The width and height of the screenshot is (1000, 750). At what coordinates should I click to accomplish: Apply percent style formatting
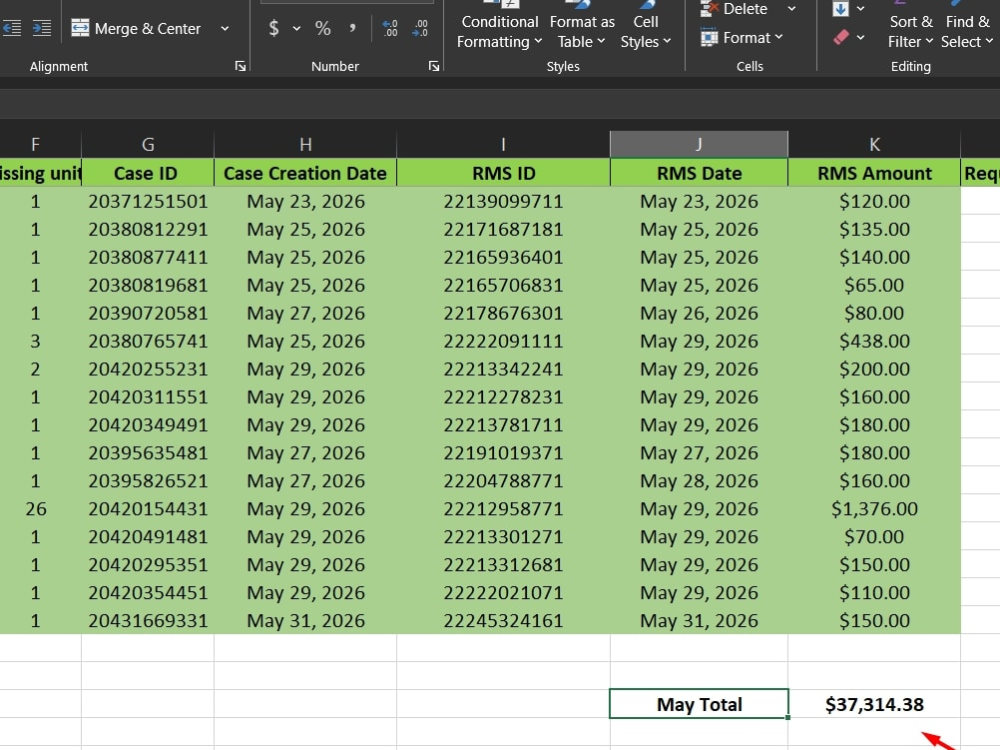pyautogui.click(x=323, y=28)
